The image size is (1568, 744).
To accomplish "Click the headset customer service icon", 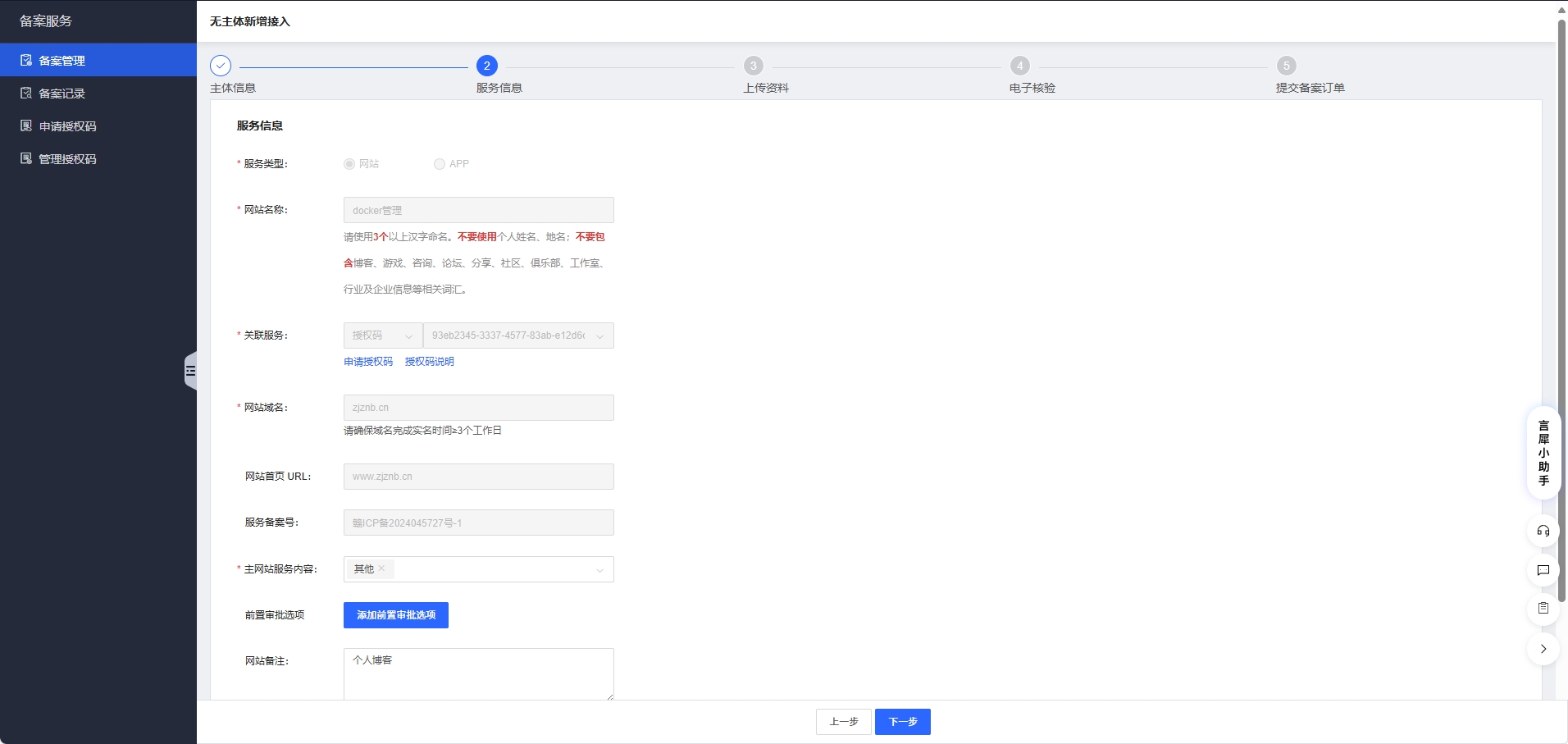I will (x=1543, y=531).
